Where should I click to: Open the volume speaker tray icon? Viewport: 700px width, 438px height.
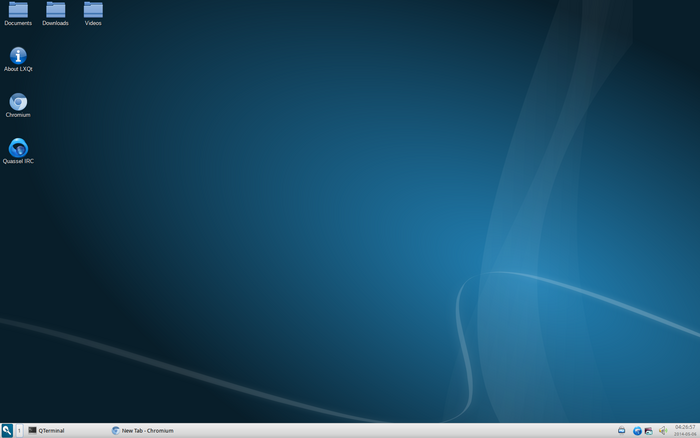pyautogui.click(x=663, y=430)
